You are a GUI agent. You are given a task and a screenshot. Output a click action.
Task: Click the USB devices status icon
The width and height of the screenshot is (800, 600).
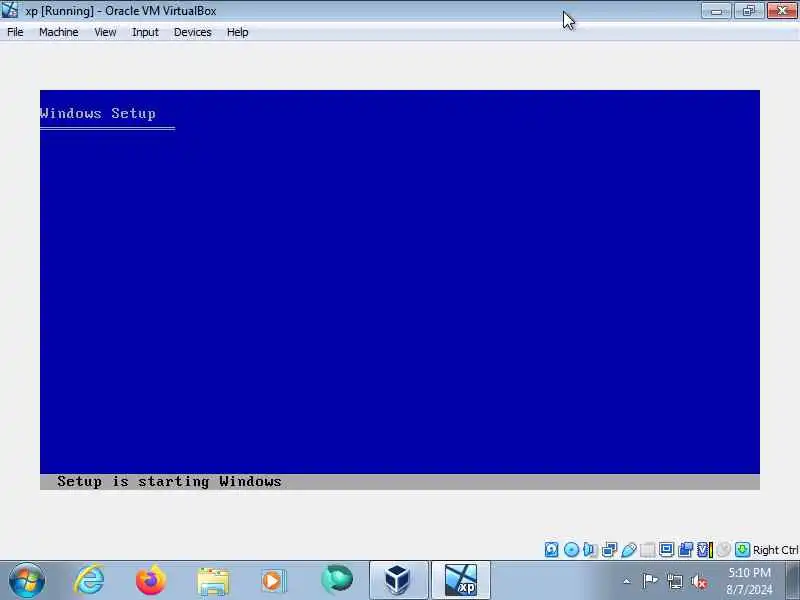pos(629,549)
